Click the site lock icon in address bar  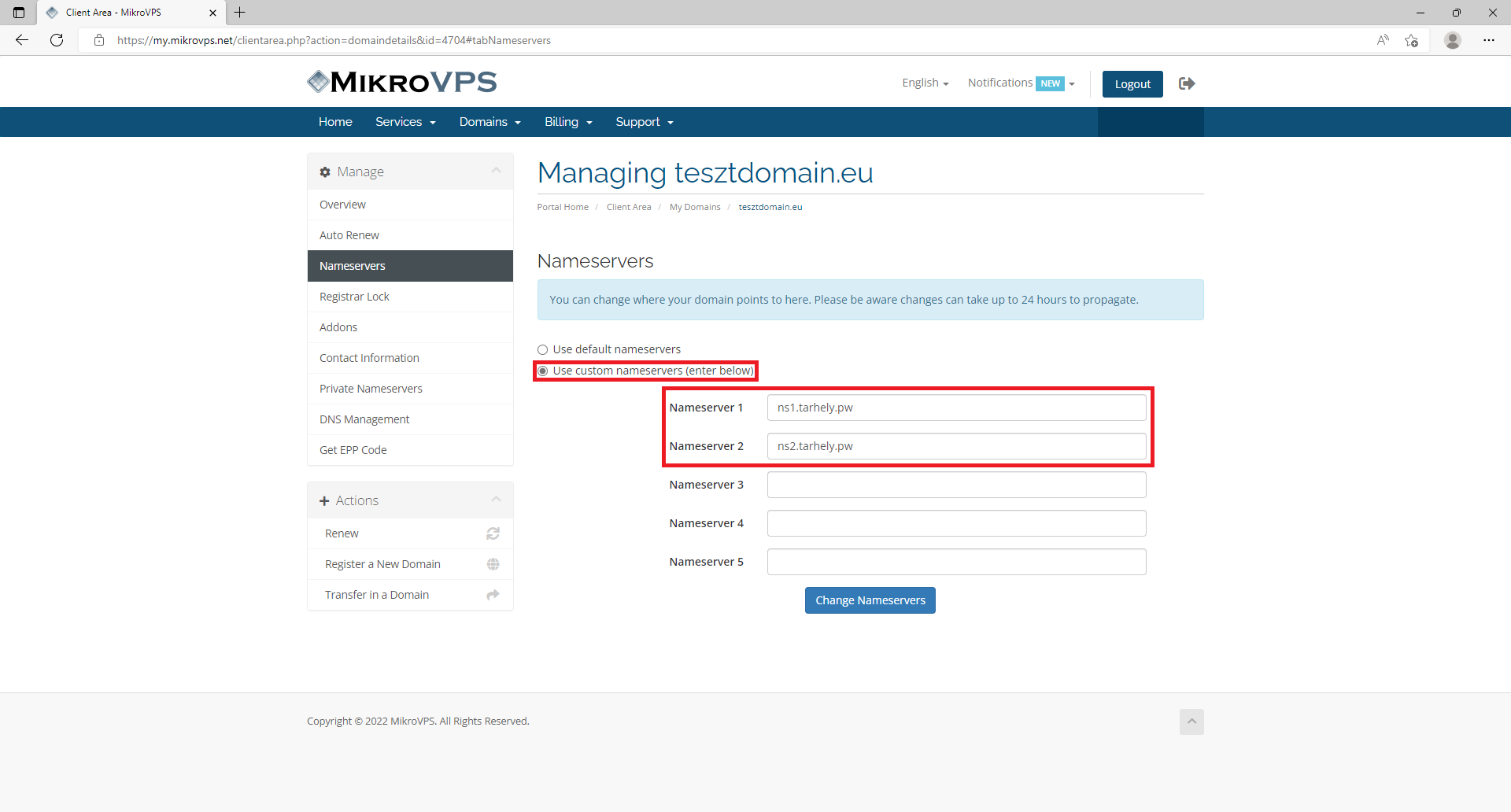click(x=99, y=40)
